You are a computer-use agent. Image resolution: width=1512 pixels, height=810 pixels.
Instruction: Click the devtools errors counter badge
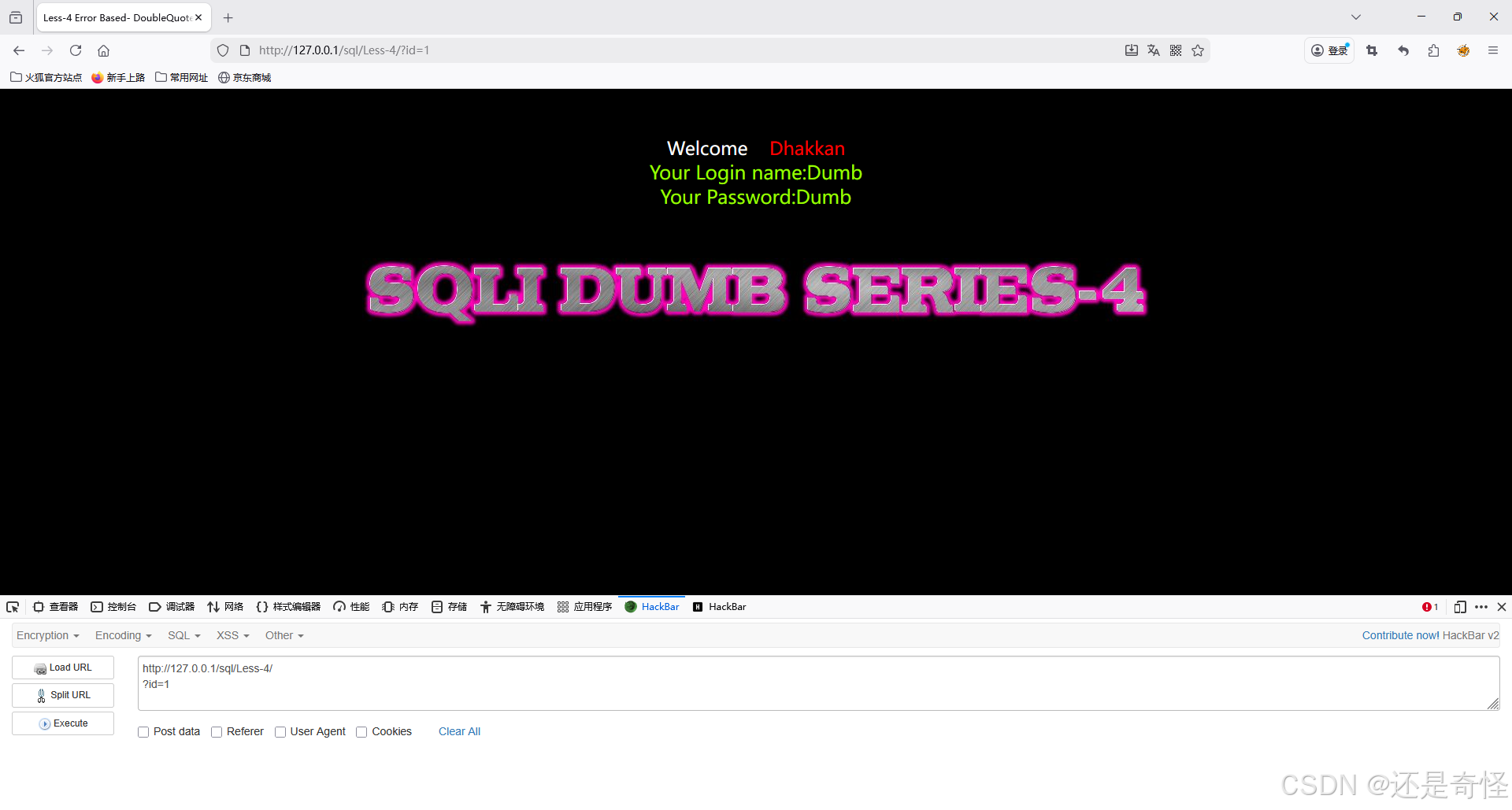[1430, 606]
